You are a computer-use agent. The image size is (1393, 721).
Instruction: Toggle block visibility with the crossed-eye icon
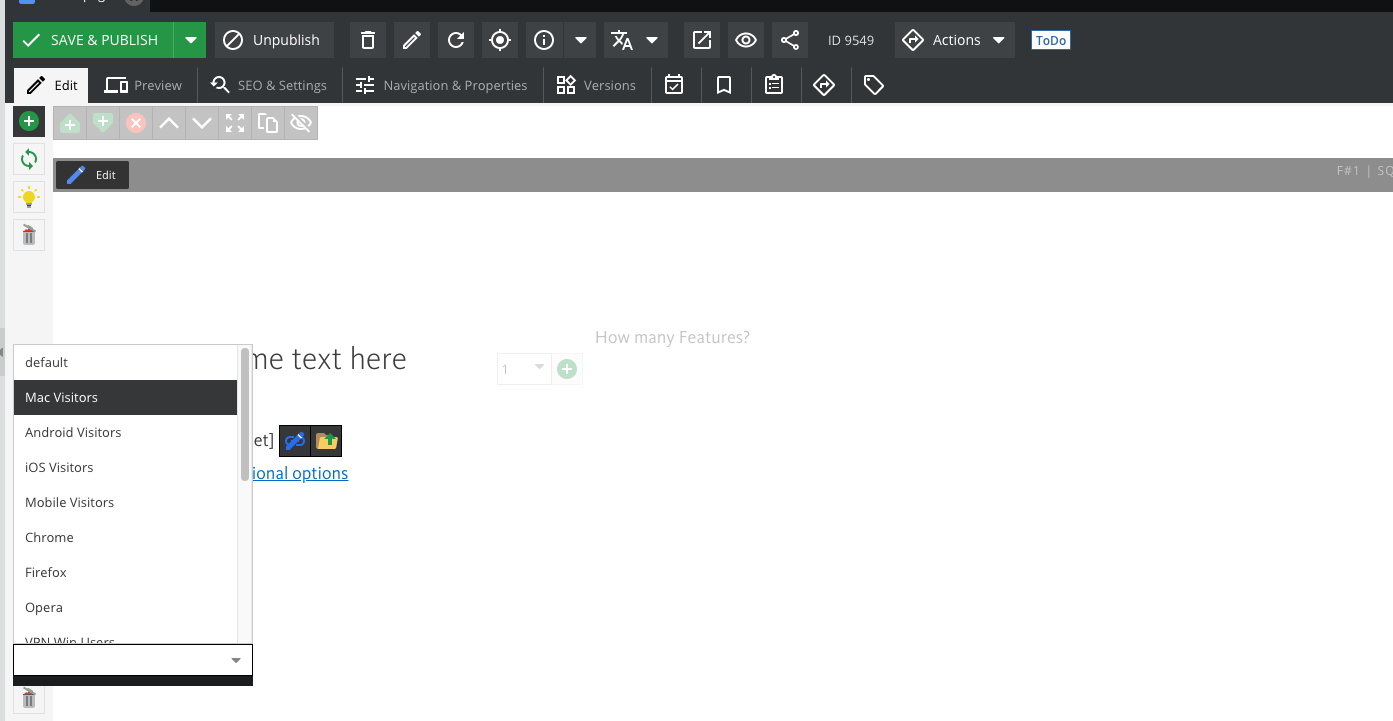tap(301, 123)
